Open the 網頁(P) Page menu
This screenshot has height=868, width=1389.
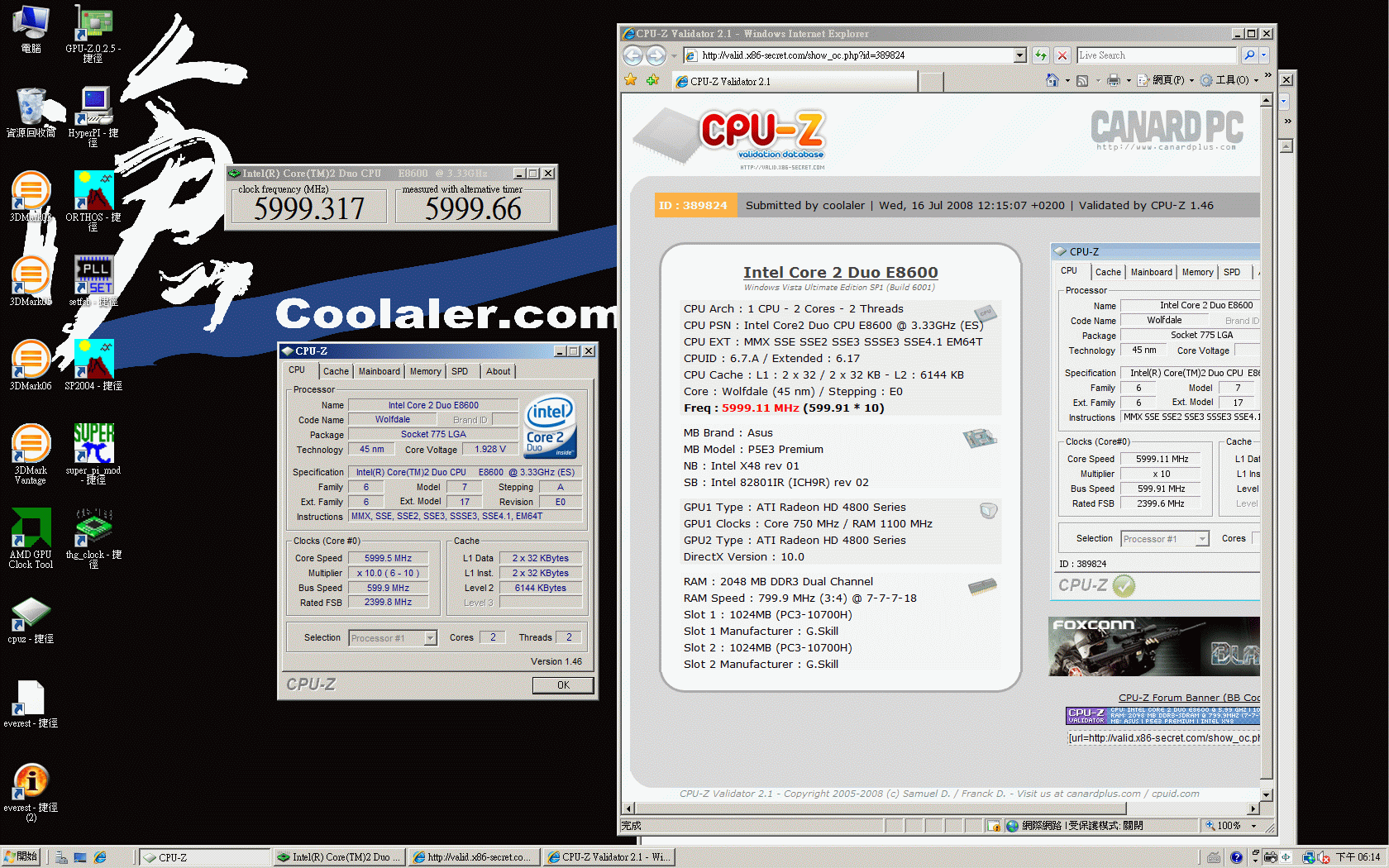1167,80
